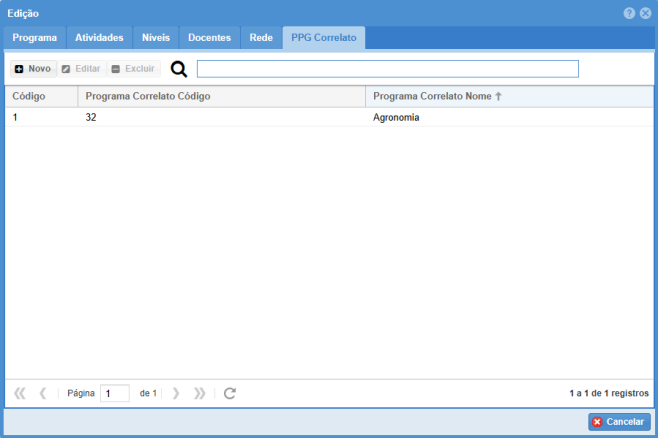Open the help question mark icon

[x=629, y=13]
